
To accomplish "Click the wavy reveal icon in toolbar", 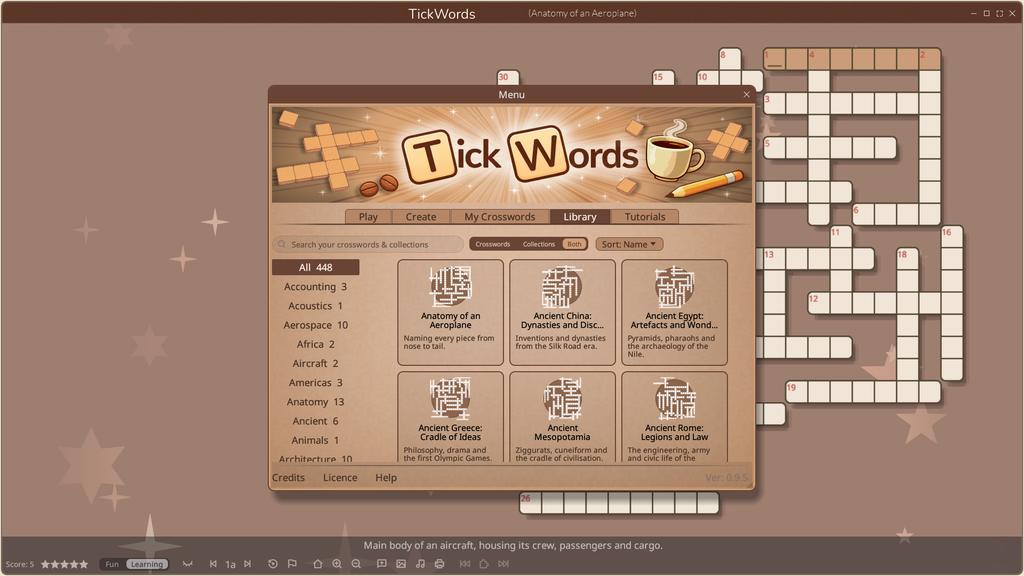I will [187, 564].
